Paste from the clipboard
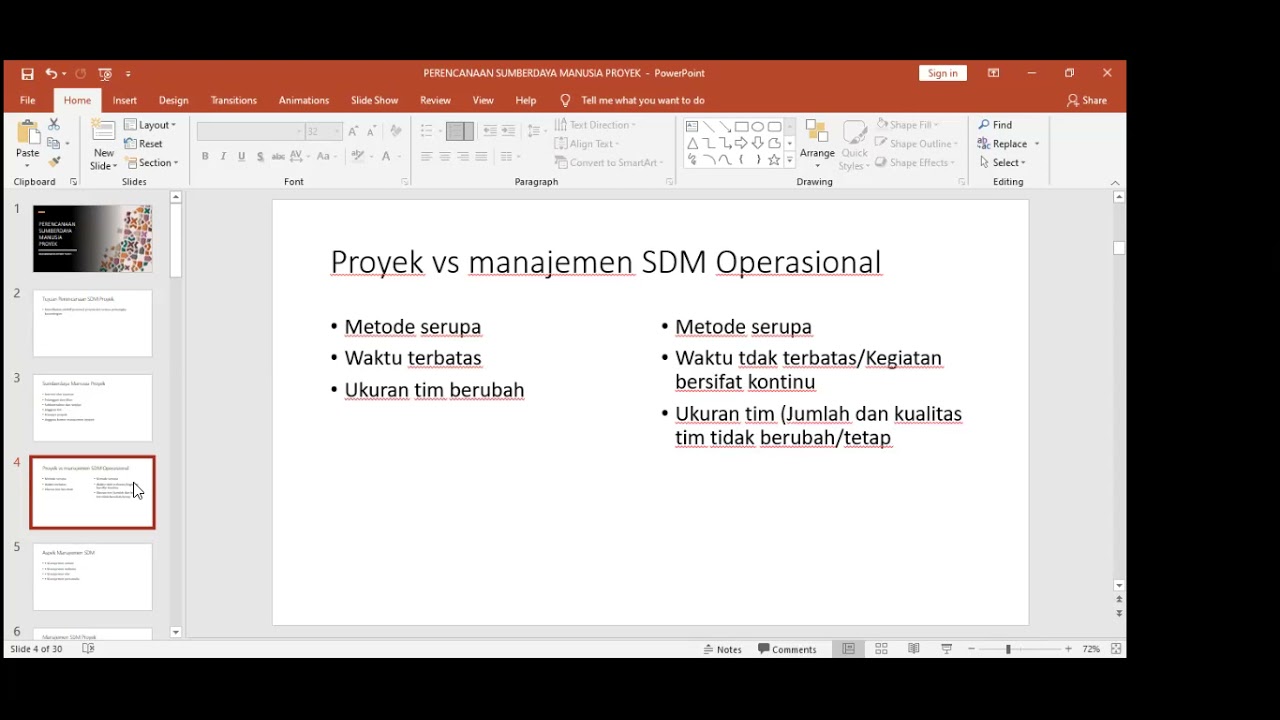Screen dimensions: 1280x720 [x=28, y=143]
